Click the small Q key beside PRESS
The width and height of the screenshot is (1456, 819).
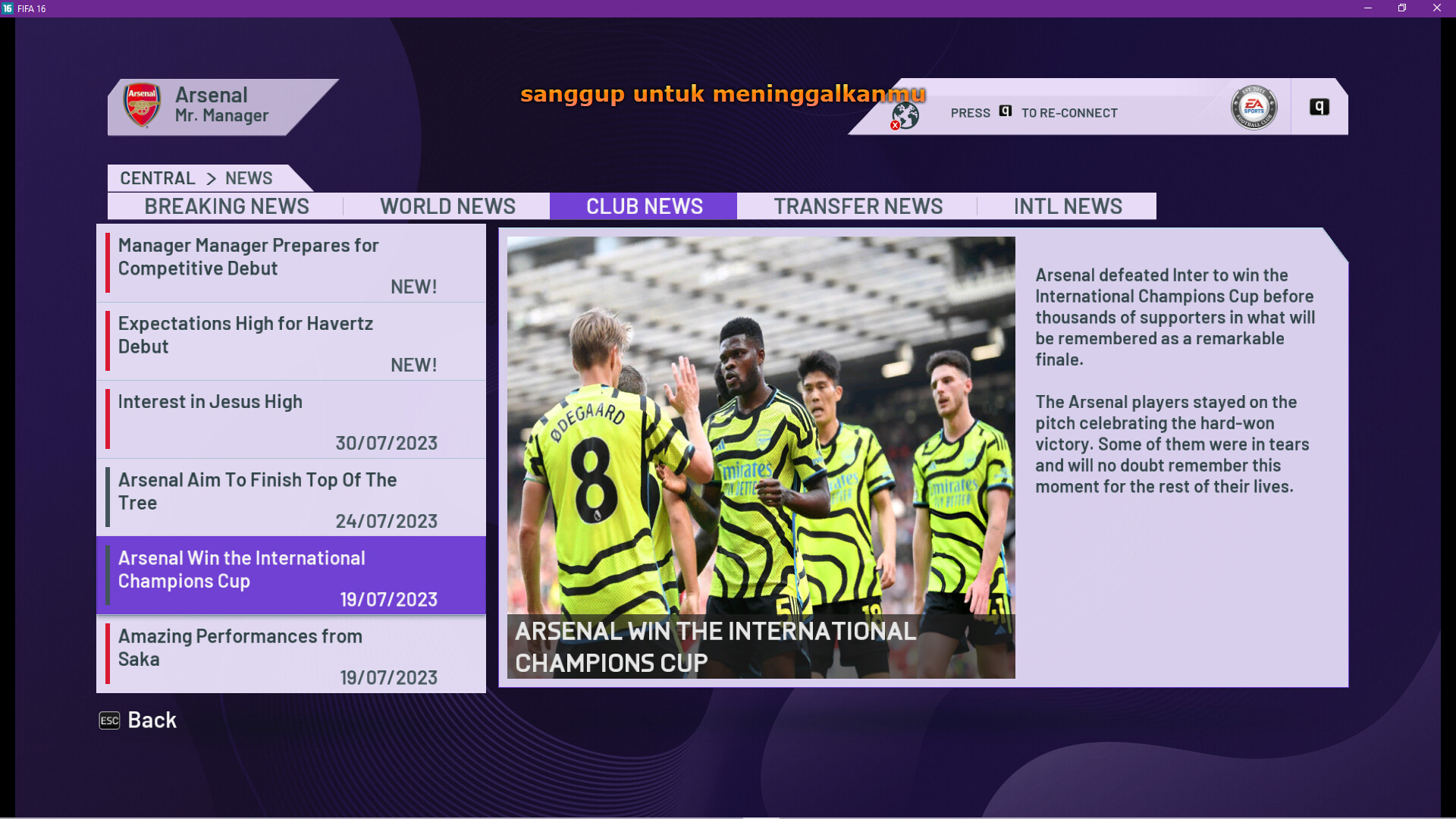(x=1006, y=111)
